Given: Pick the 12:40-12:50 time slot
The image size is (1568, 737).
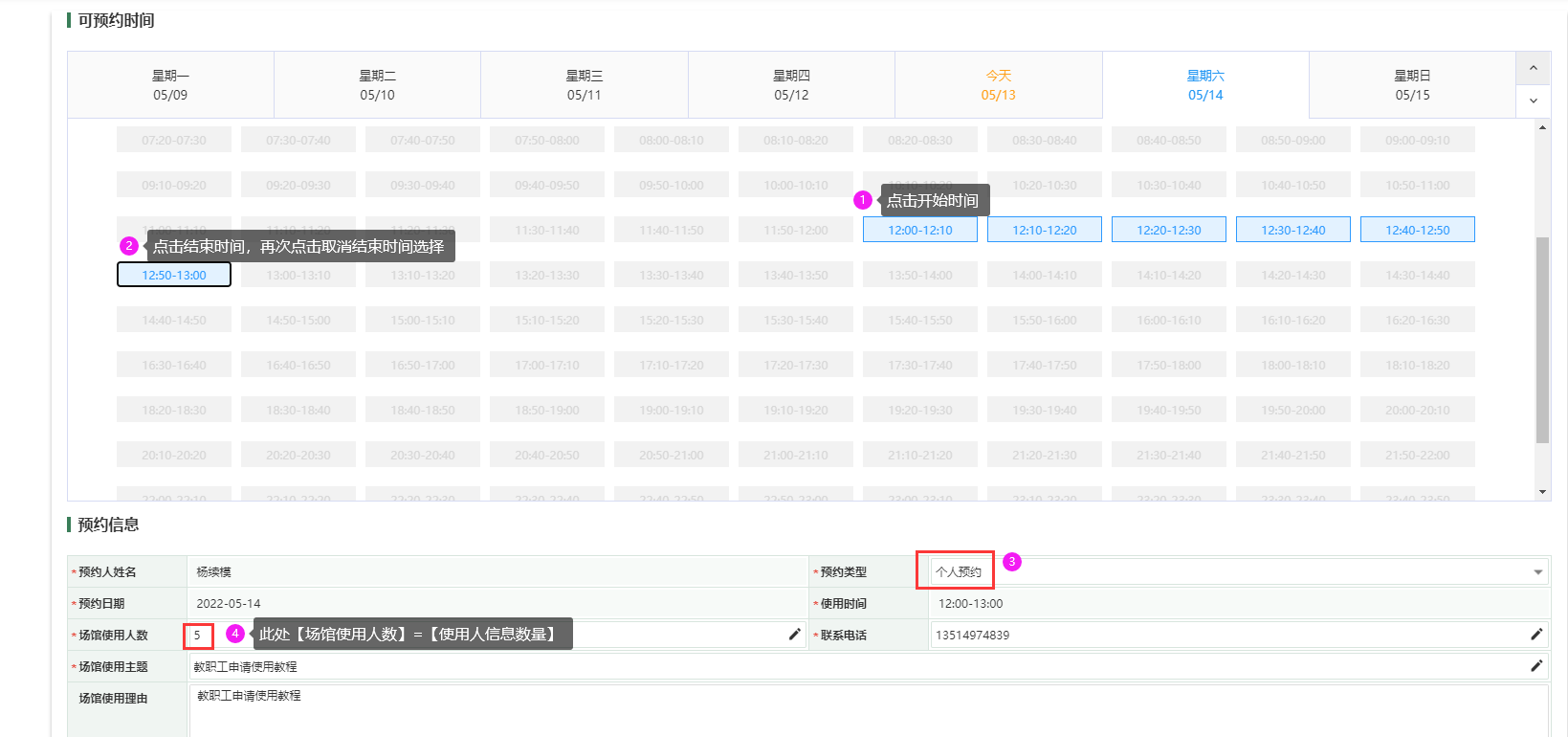Looking at the screenshot, I should tap(1417, 230).
